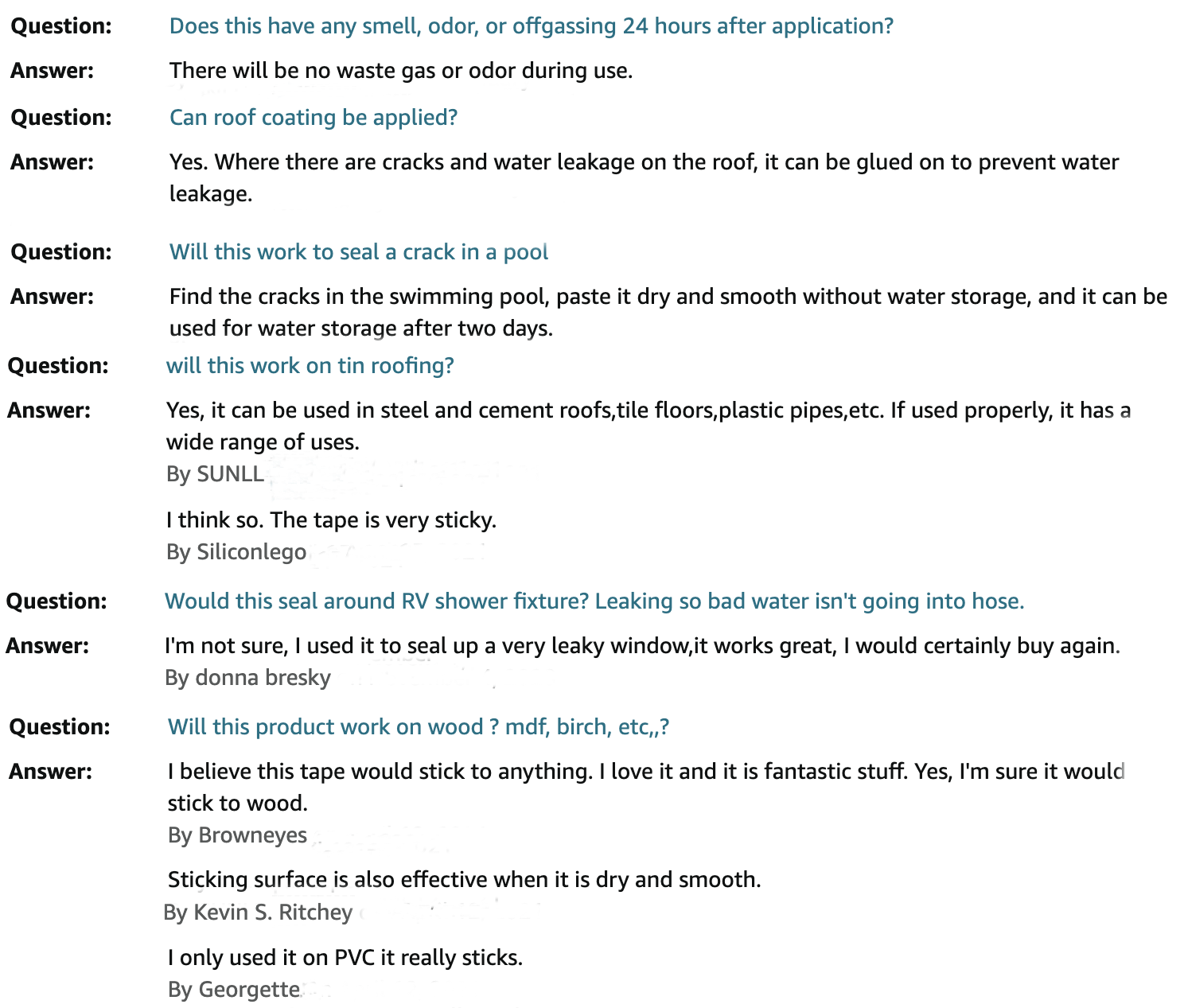Click the "By Kevin S. Ritchey" byline
Screen dimensions: 1184x1008
[x=258, y=913]
